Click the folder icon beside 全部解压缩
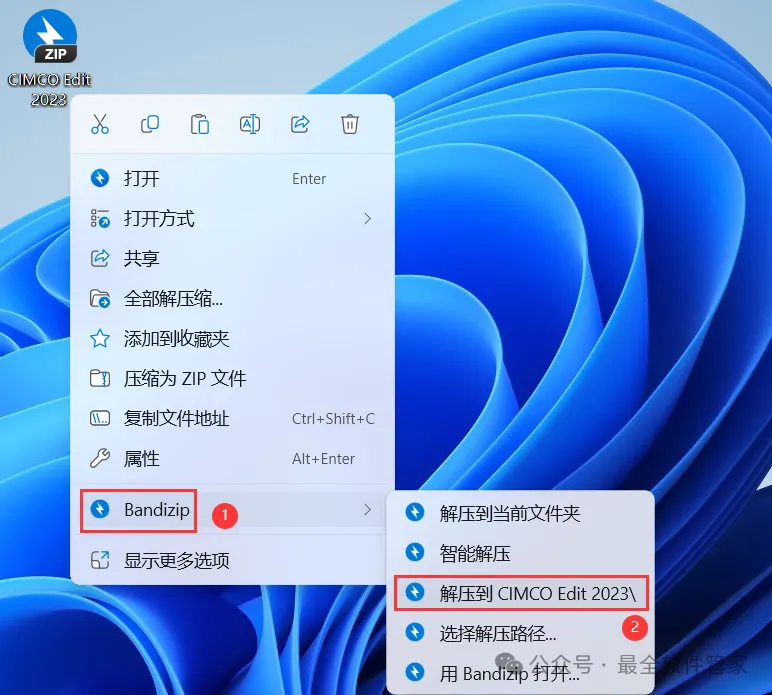Viewport: 772px width, 695px height. pyautogui.click(x=100, y=299)
